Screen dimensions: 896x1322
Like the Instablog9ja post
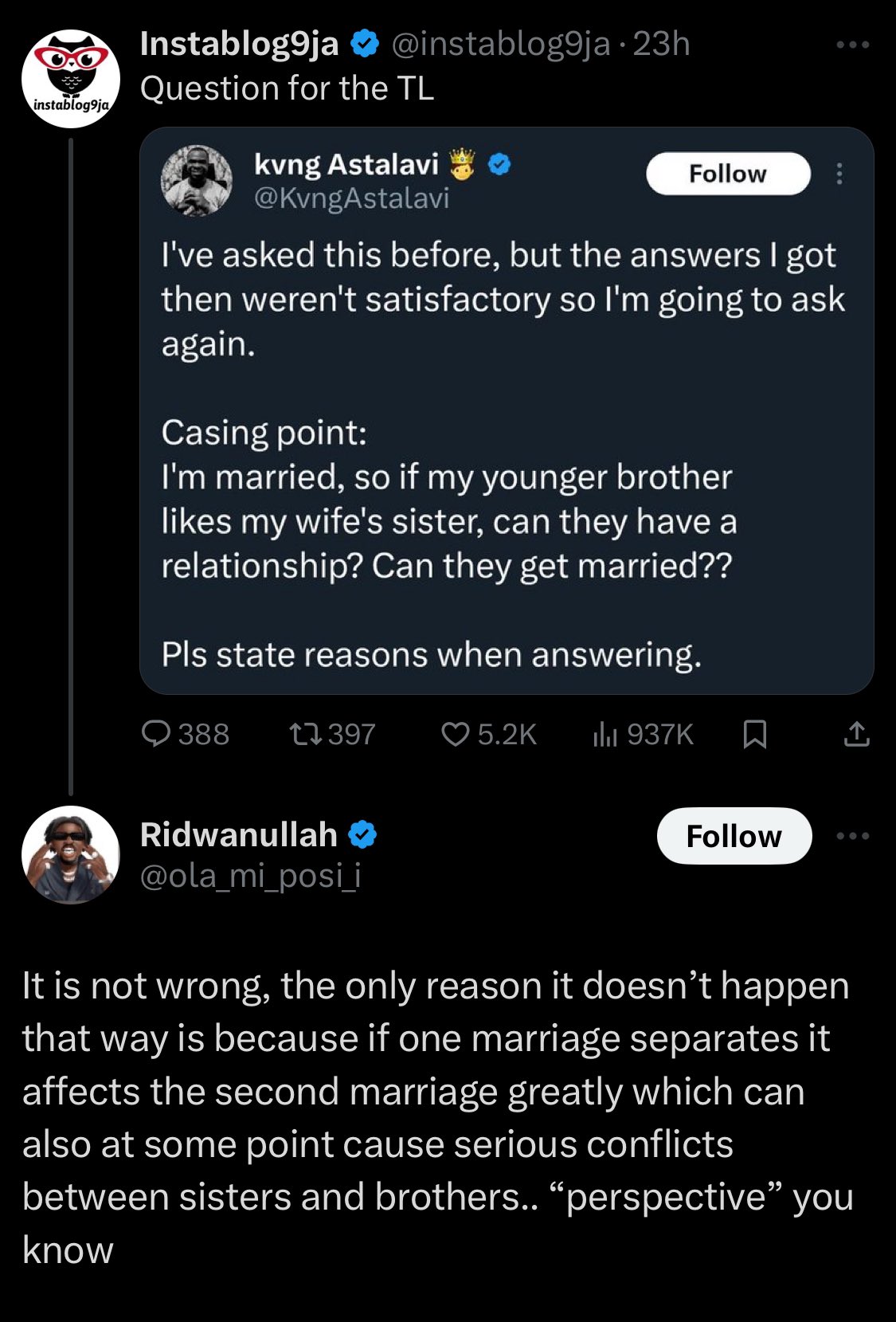coord(455,734)
